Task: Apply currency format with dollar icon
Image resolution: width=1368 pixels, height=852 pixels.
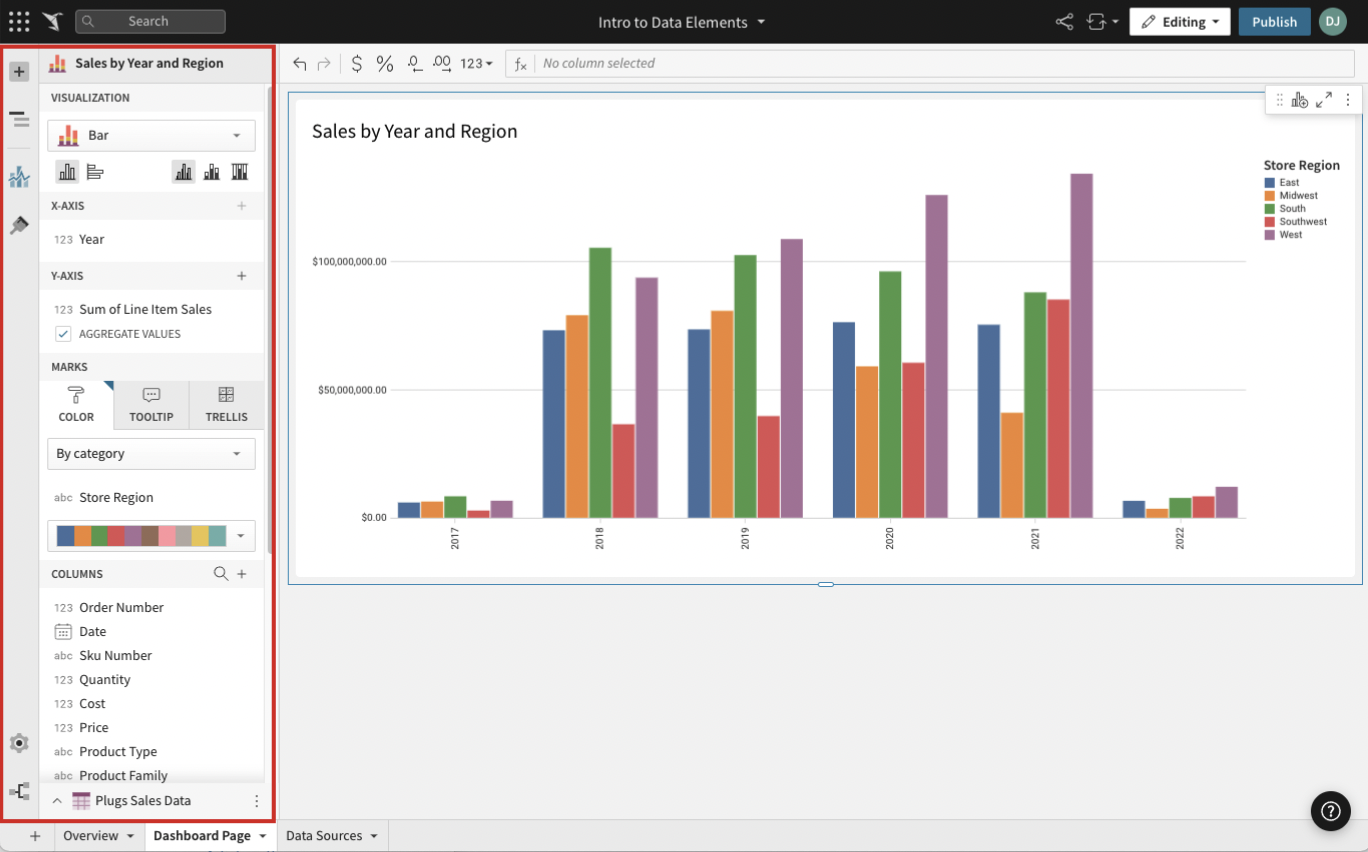Action: [x=357, y=63]
